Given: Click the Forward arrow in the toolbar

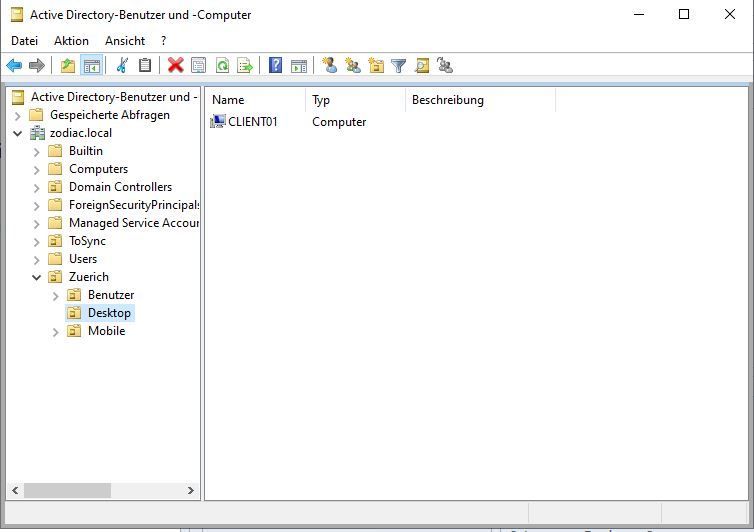Looking at the screenshot, I should pyautogui.click(x=37, y=65).
